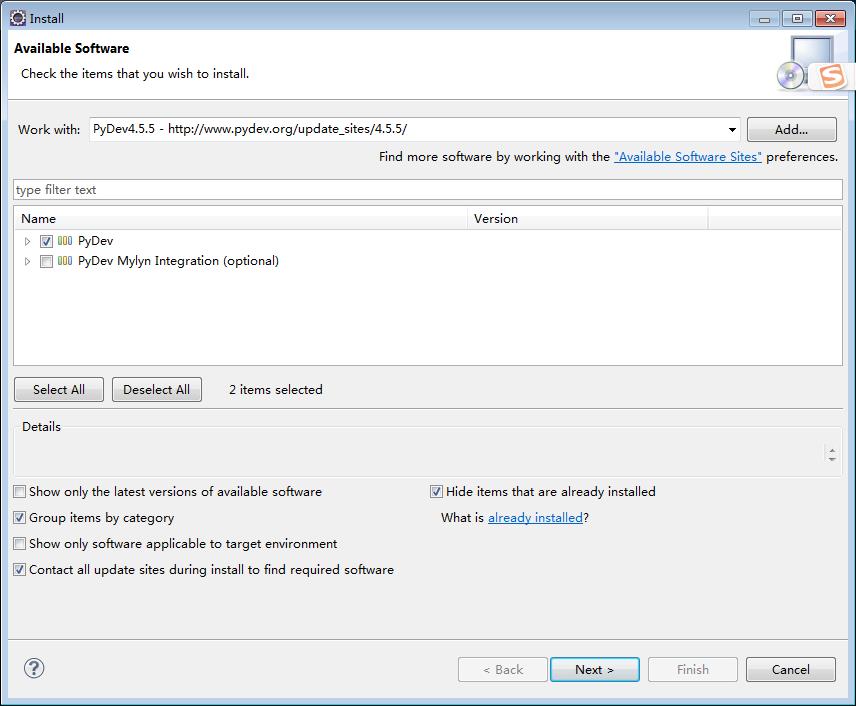Open the already installed link

(x=535, y=518)
